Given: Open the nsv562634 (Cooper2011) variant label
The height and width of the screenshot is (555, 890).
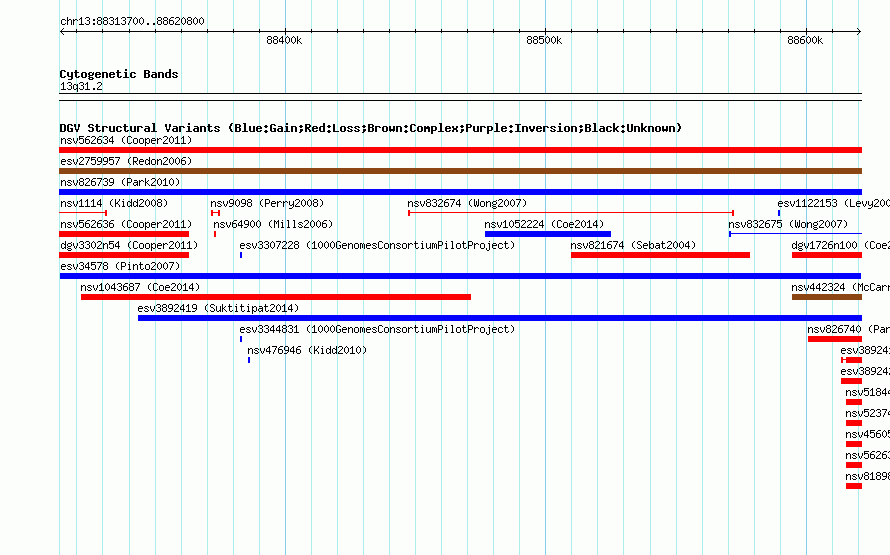Looking at the screenshot, I should pyautogui.click(x=126, y=140).
